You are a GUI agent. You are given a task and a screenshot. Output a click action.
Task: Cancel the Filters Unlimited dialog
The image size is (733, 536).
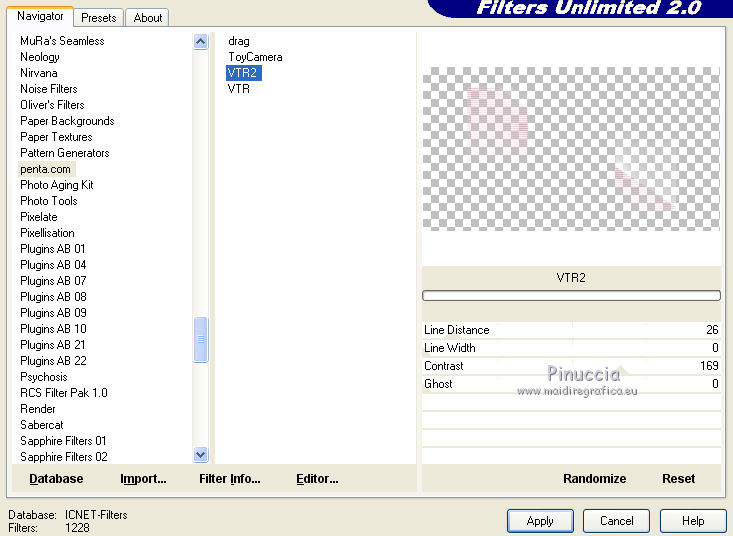click(x=616, y=521)
